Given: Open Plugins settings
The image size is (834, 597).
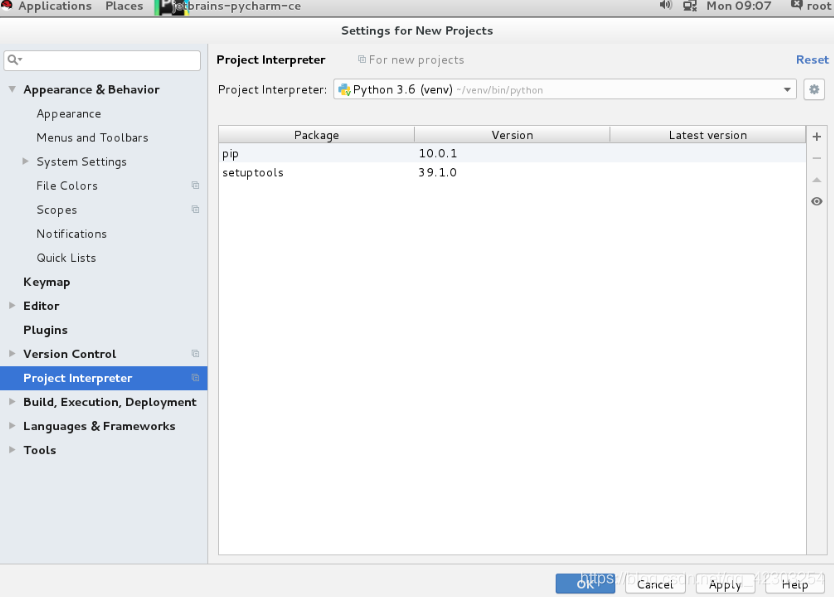Looking at the screenshot, I should [45, 330].
